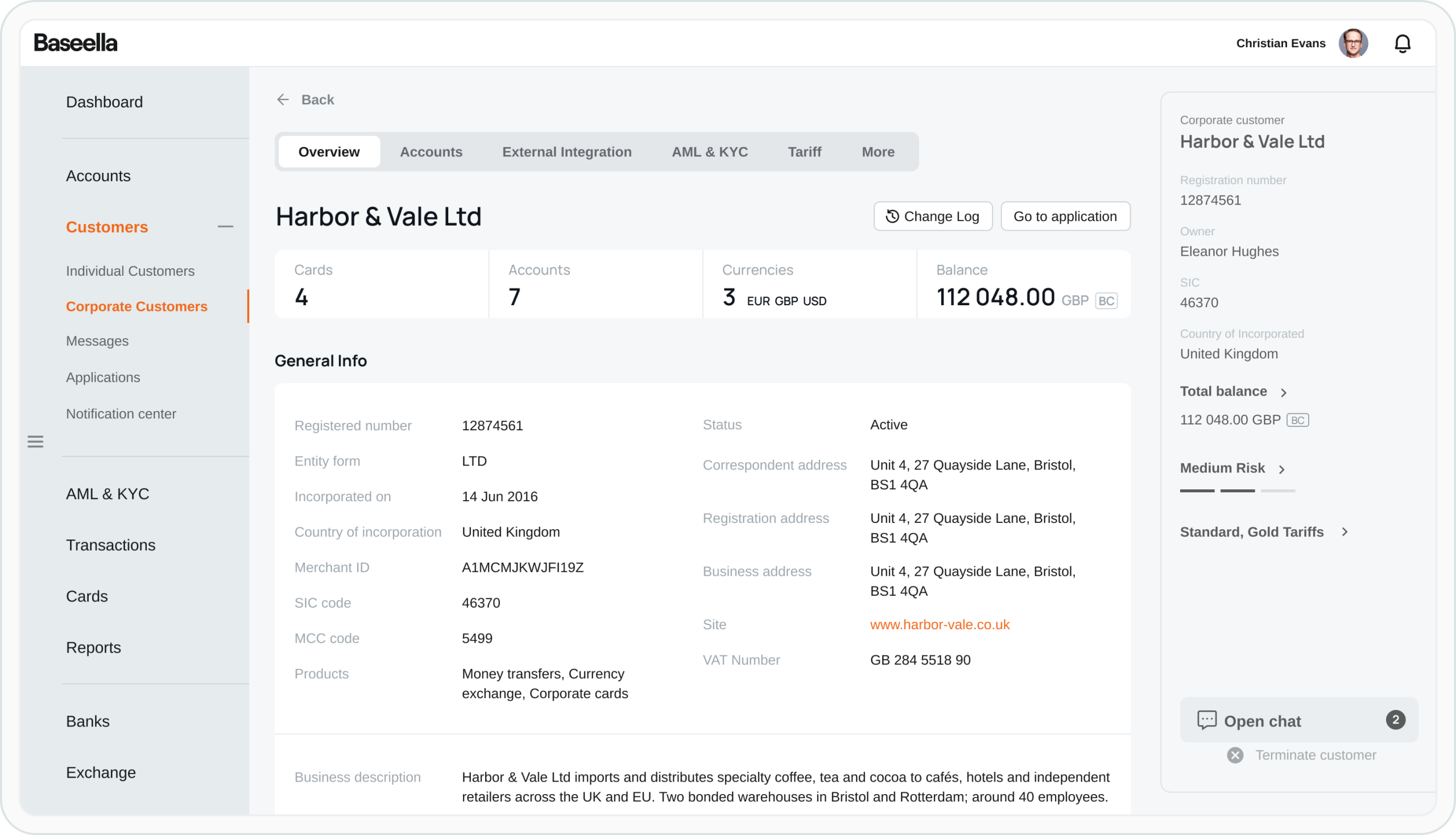This screenshot has width=1456, height=835.
Task: Click the Terminate customer cross icon
Action: point(1235,755)
